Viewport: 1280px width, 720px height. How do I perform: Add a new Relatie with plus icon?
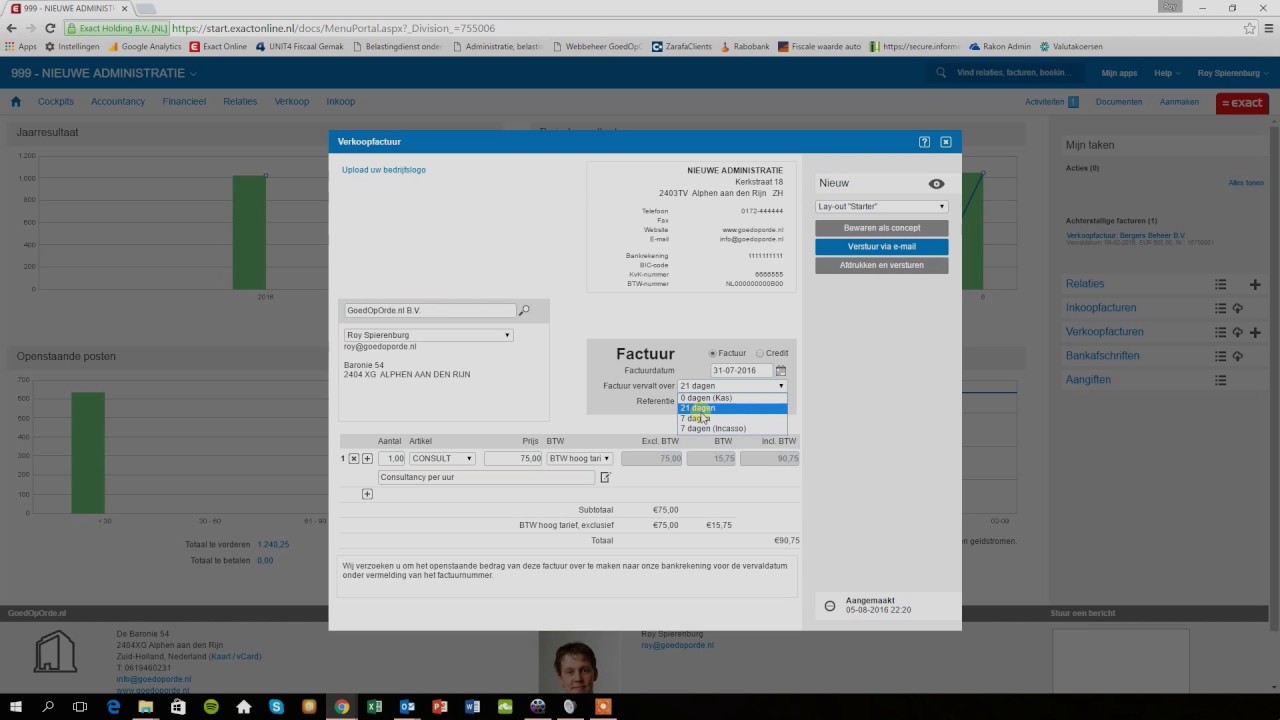pyautogui.click(x=1255, y=284)
